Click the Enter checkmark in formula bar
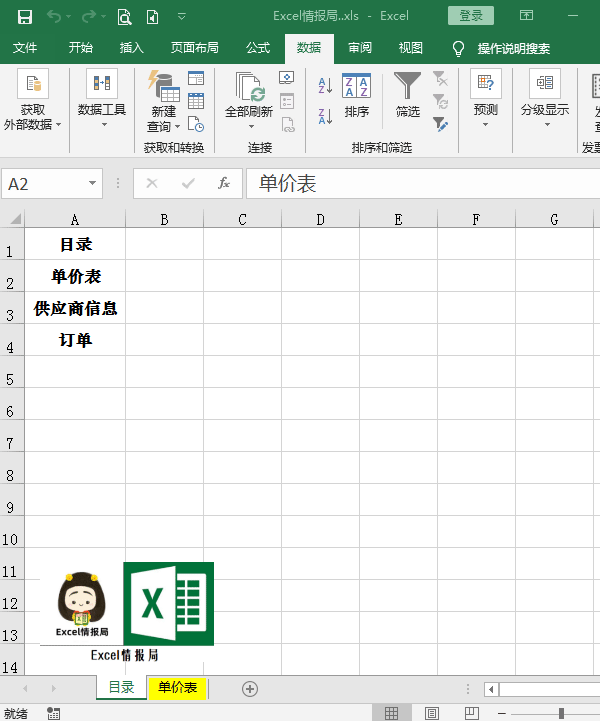The height and width of the screenshot is (721, 600). (x=188, y=184)
